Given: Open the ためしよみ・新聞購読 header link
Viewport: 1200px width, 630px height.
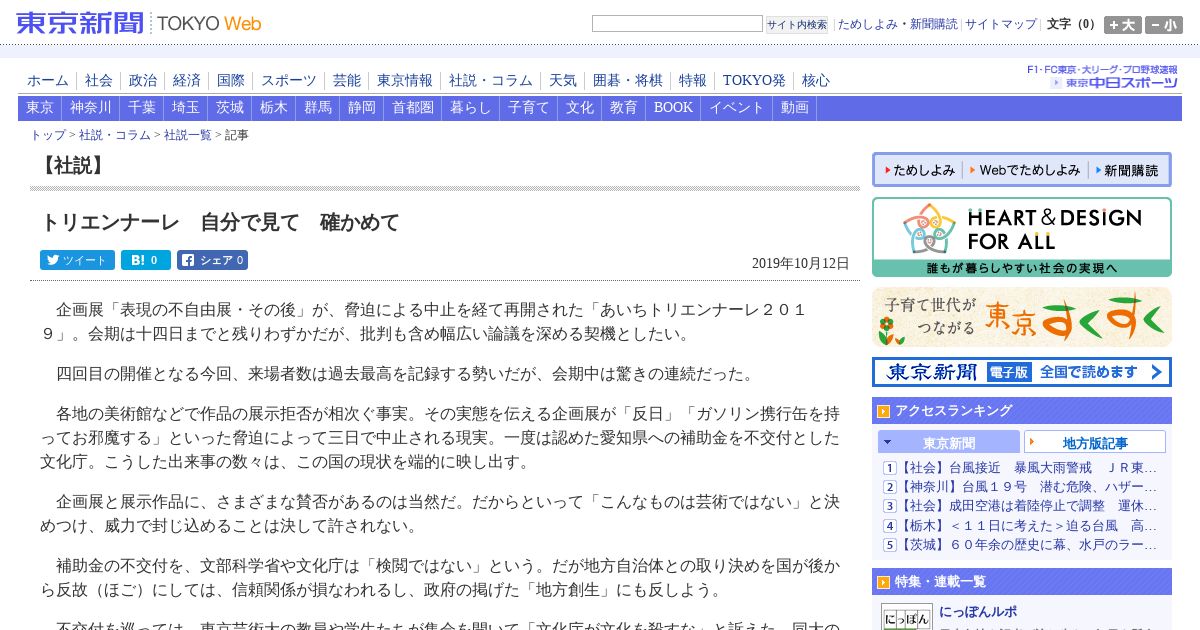Looking at the screenshot, I should pyautogui.click(x=897, y=24).
